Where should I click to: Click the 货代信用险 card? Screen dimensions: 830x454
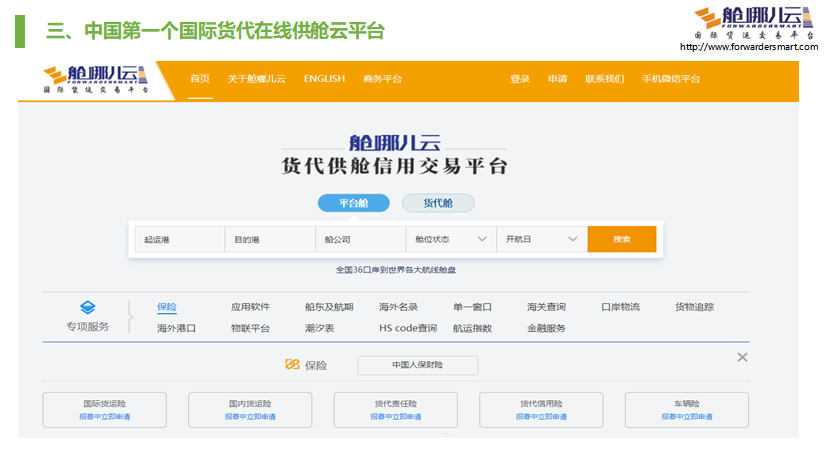(541, 410)
